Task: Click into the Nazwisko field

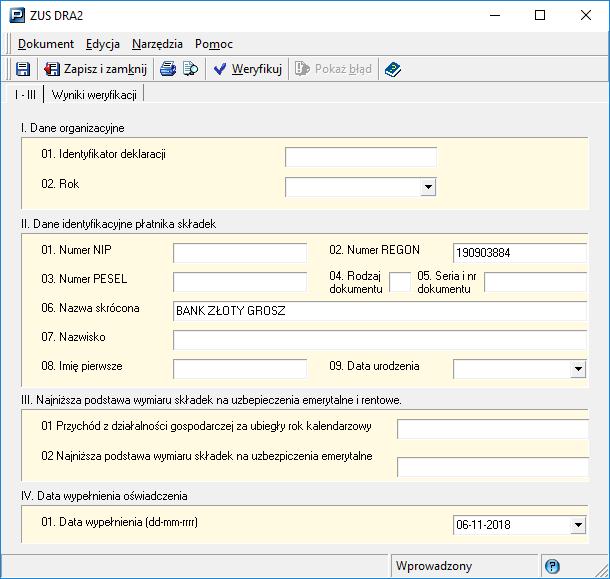Action: 380,340
